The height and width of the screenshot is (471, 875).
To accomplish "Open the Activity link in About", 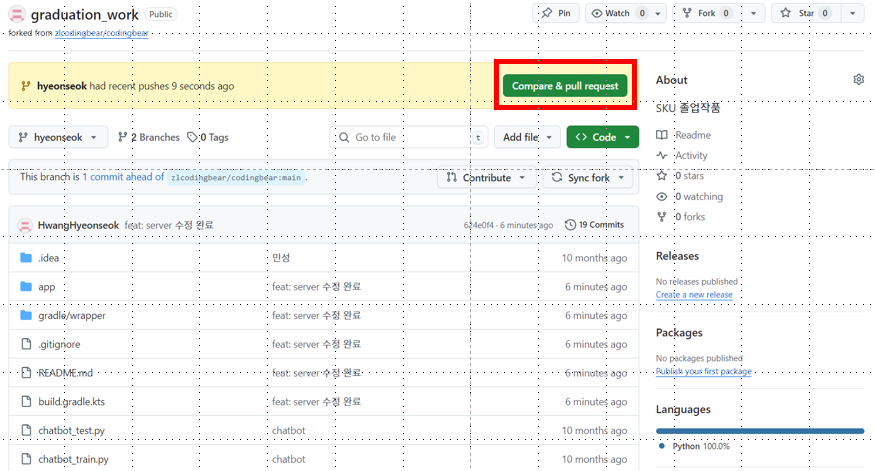I will pyautogui.click(x=682, y=156).
